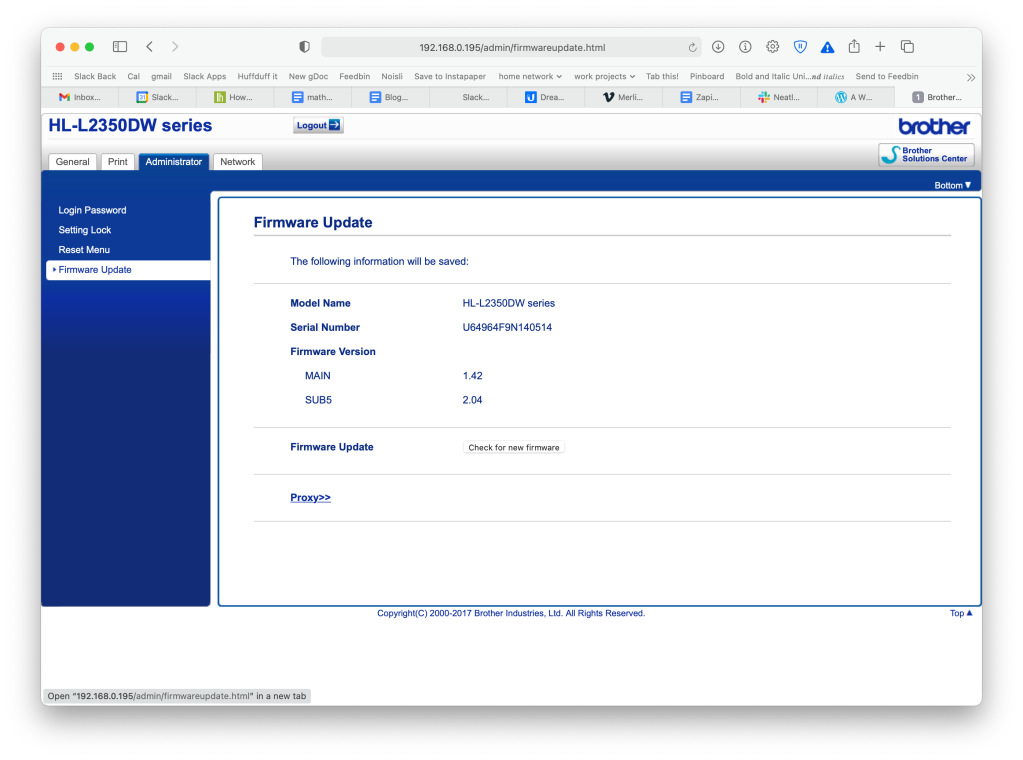Click Check for new firmware button
Image resolution: width=1023 pixels, height=760 pixels.
tap(513, 448)
